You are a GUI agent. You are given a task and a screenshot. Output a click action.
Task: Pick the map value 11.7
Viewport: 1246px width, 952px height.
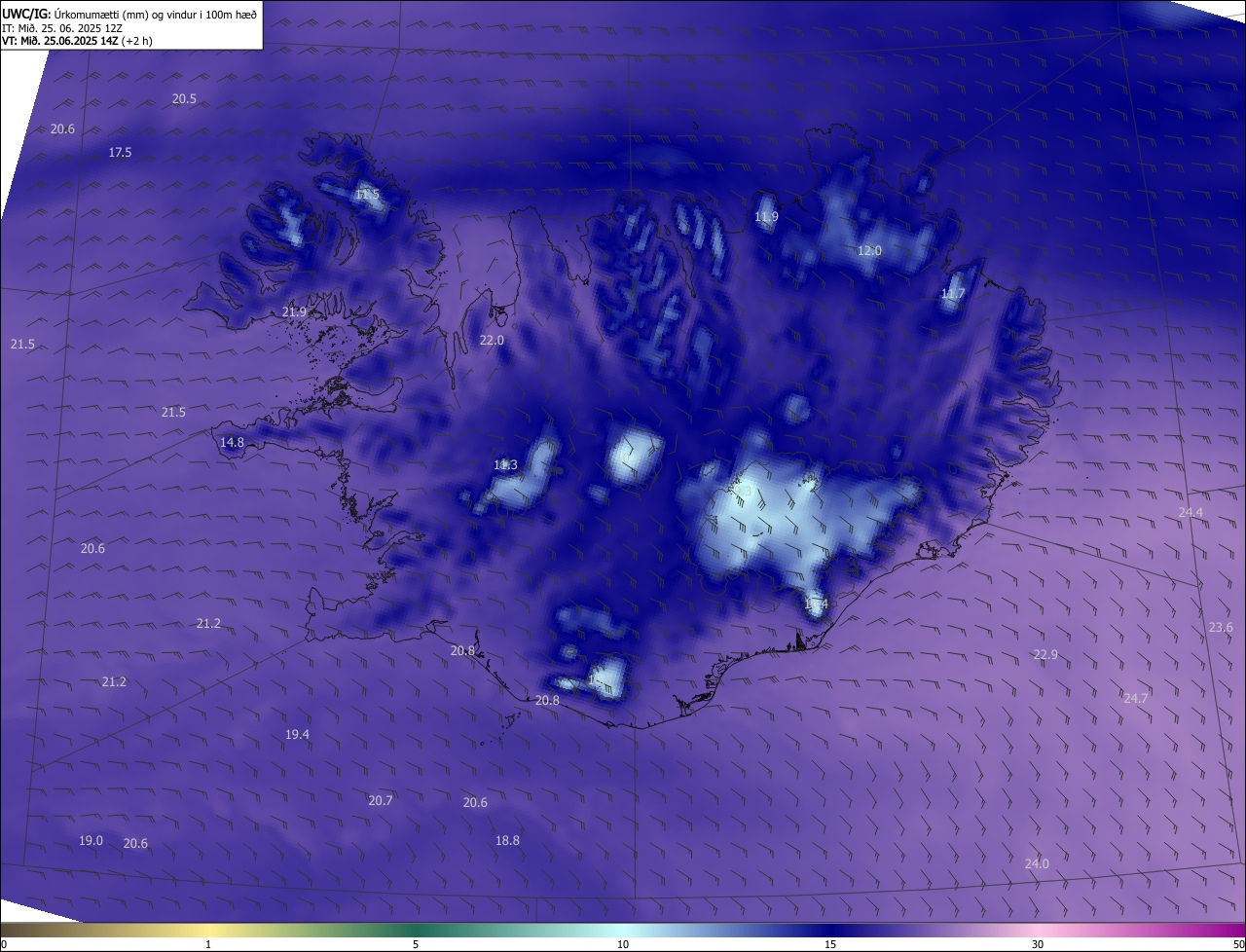(953, 294)
